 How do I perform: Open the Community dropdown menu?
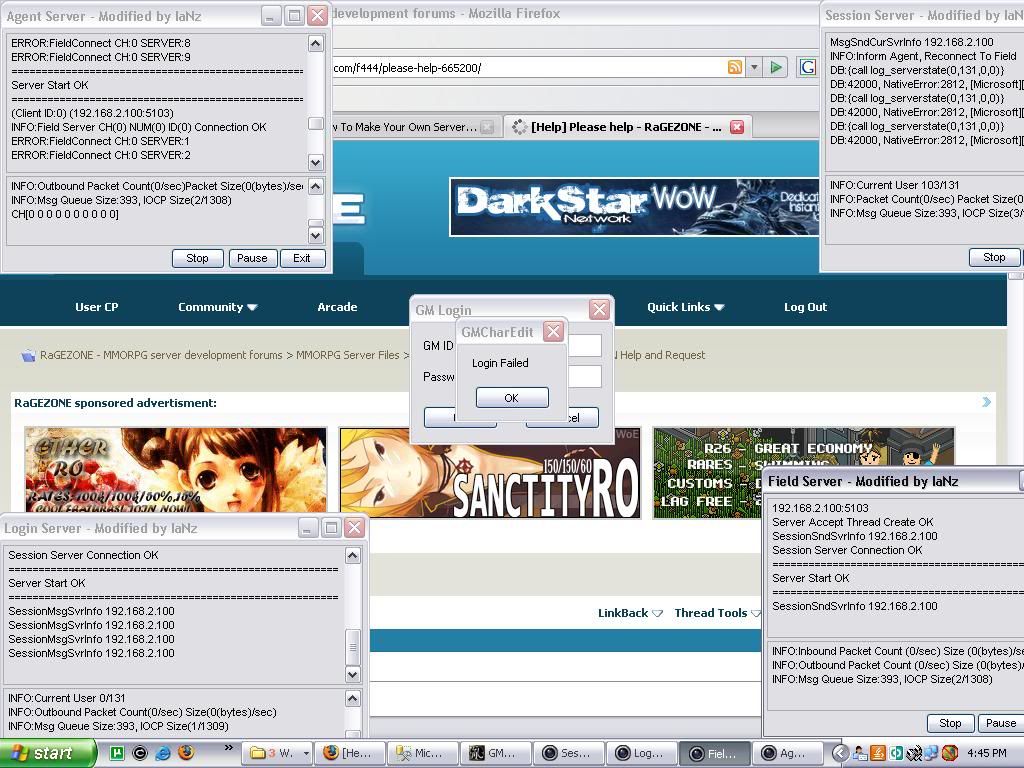217,307
